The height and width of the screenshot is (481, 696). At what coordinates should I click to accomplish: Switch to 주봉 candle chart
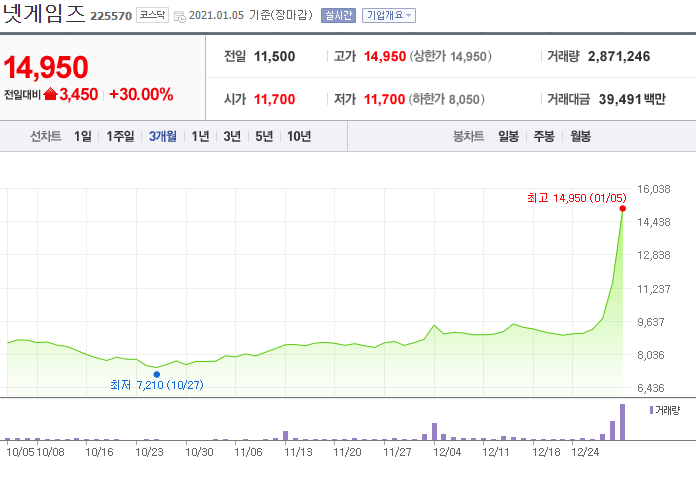click(544, 136)
